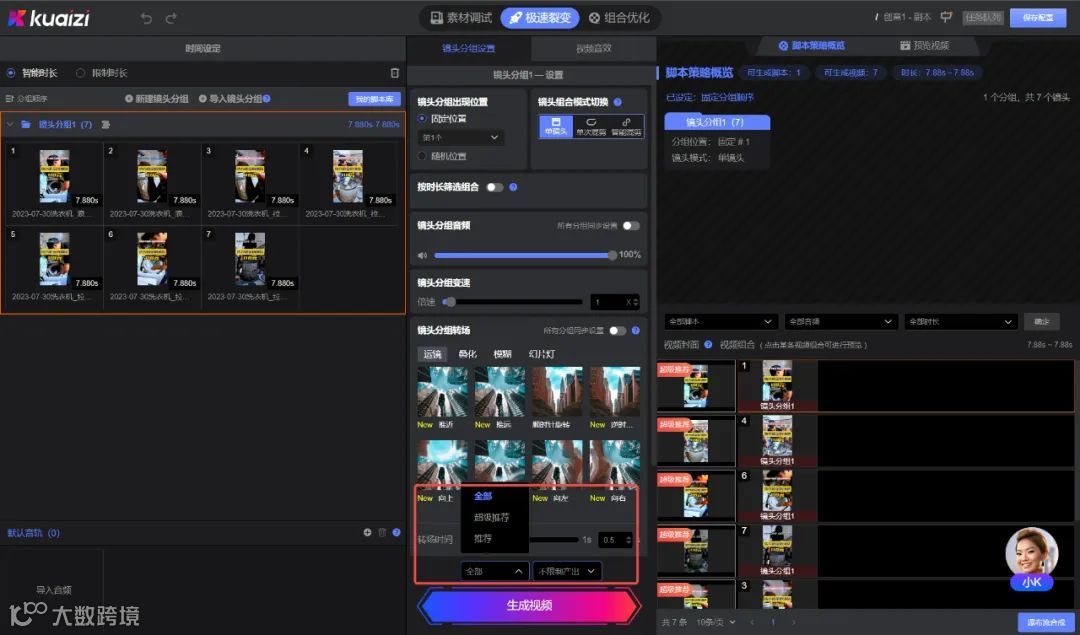This screenshot has width=1080, height=635.
Task: Click the help icon beside 导入镜头分组
Action: point(267,98)
